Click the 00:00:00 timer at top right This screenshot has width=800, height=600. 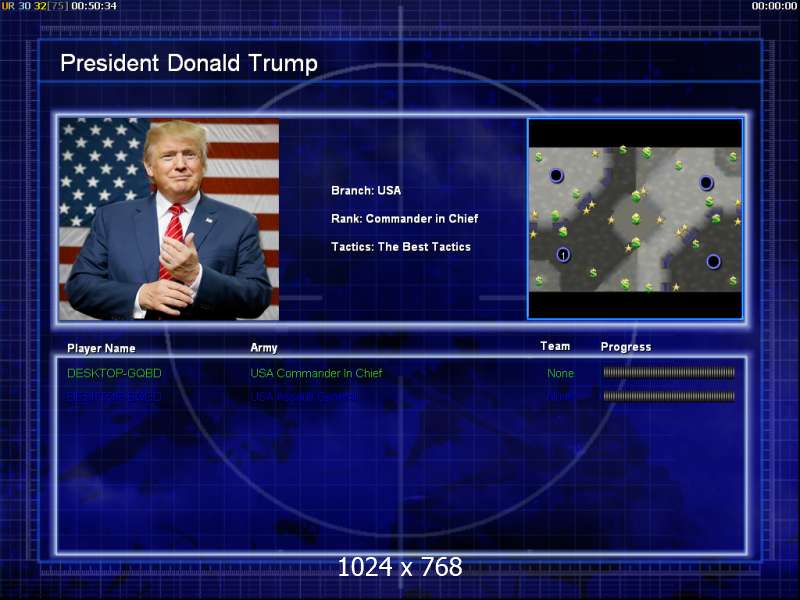point(774,6)
